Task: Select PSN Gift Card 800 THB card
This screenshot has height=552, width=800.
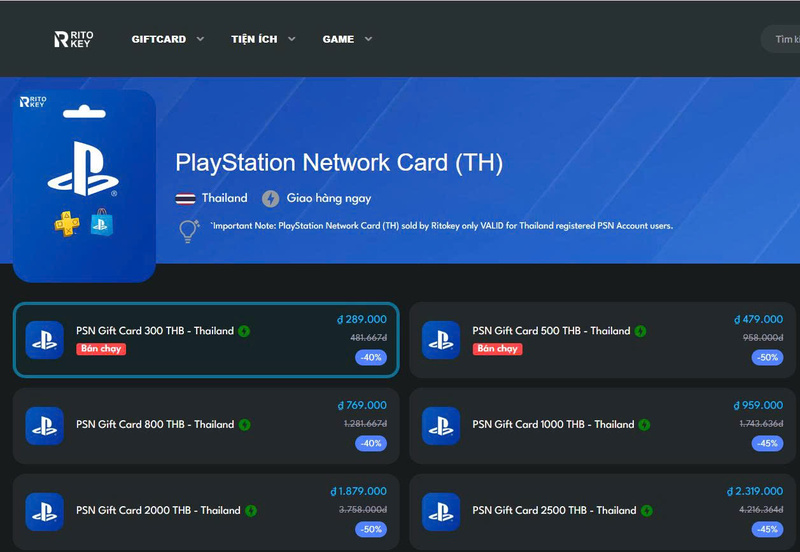Action: tap(206, 425)
